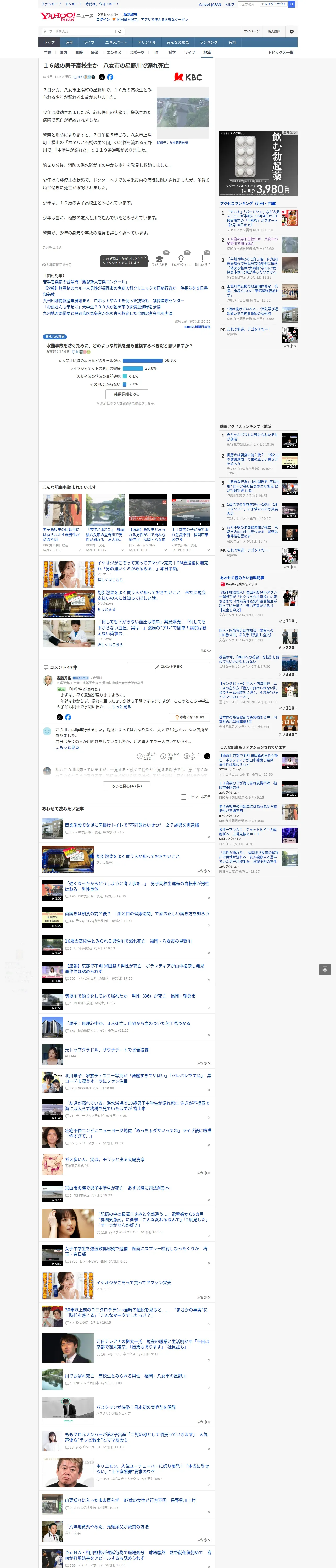The width and height of the screenshot is (336, 1568).
Task: Open the KBC九州朝日放送 source link below related articles
Action: point(197,327)
